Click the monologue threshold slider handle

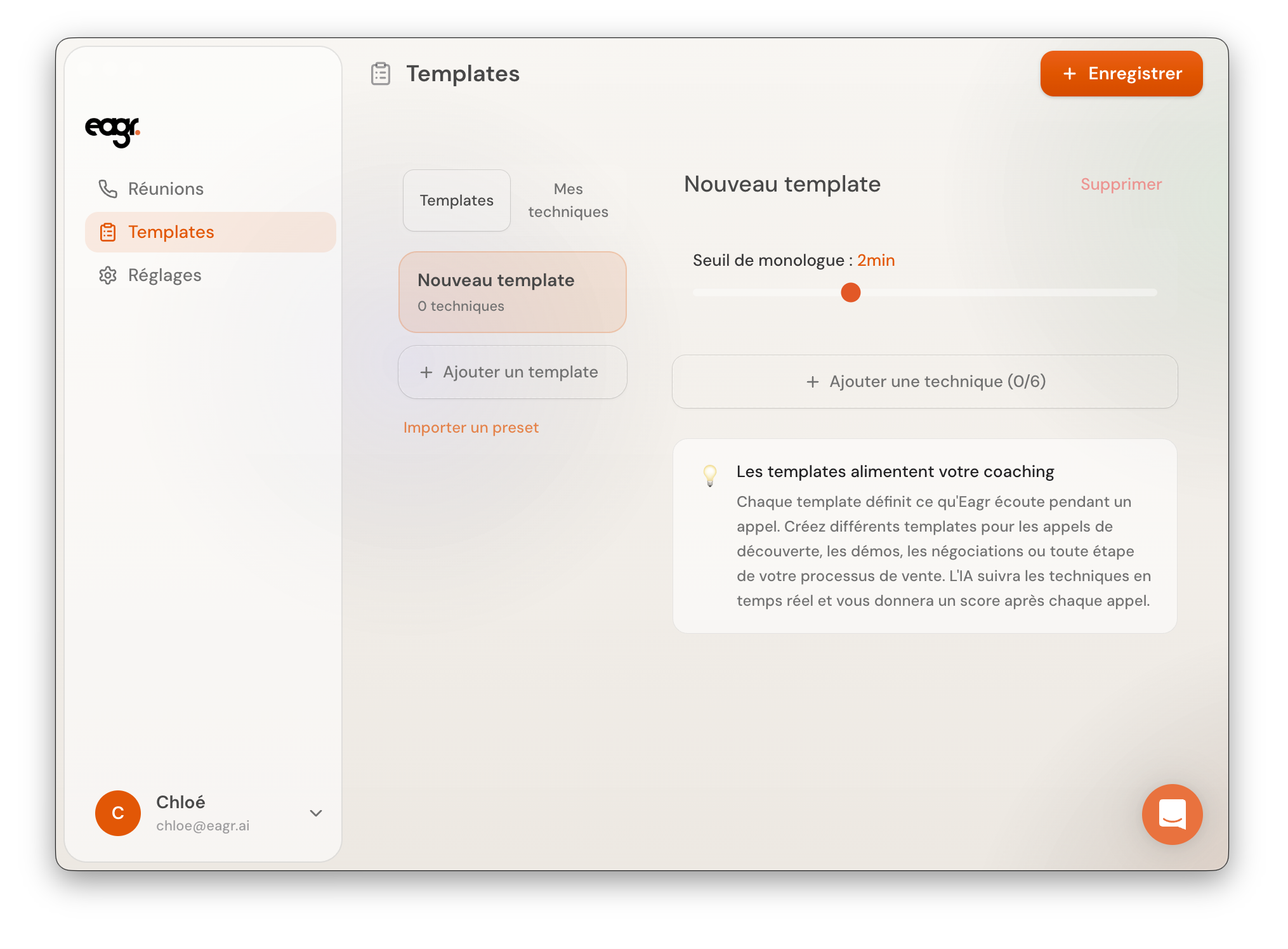(x=850, y=292)
